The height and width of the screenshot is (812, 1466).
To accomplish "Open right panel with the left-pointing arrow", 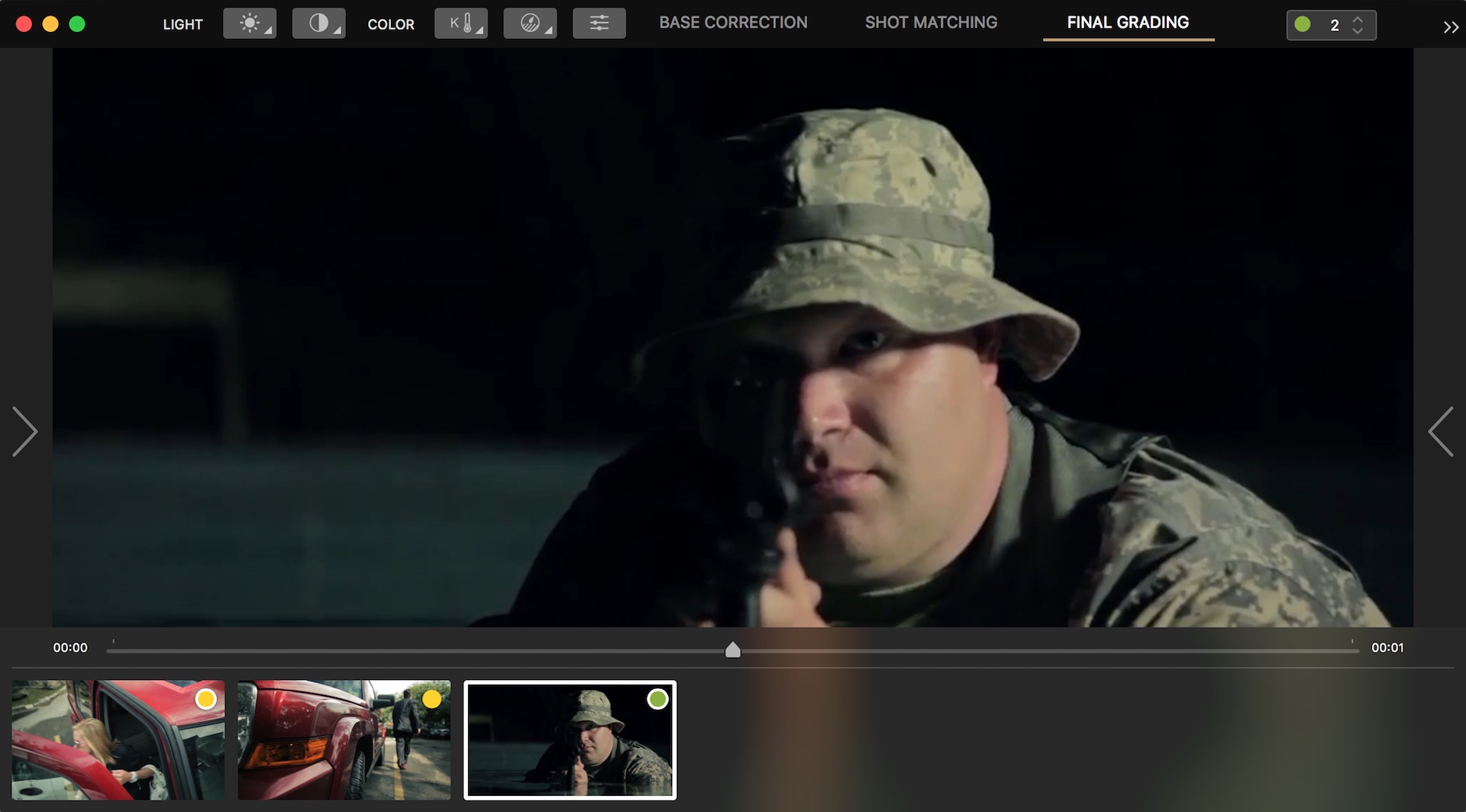I will pyautogui.click(x=1441, y=431).
